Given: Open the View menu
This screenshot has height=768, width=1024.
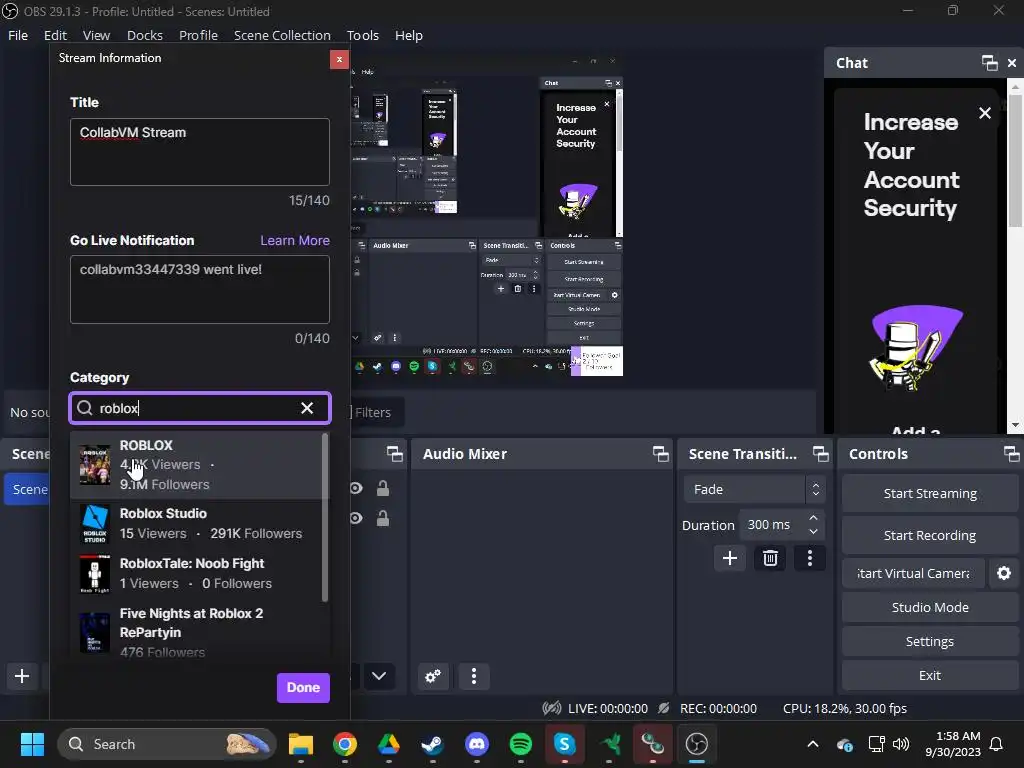Looking at the screenshot, I should (97, 35).
